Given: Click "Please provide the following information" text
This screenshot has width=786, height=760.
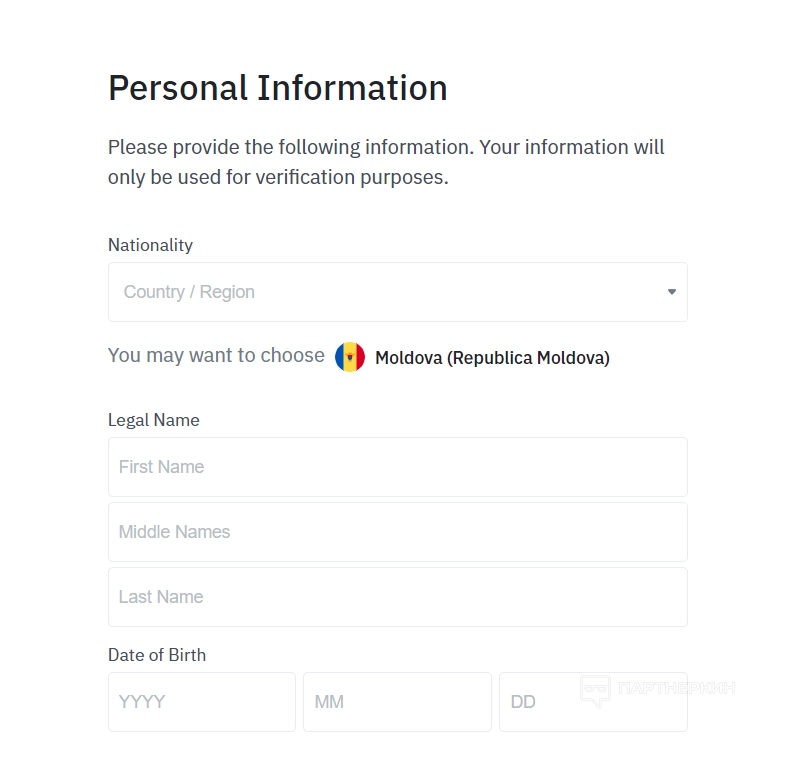Looking at the screenshot, I should coord(290,147).
